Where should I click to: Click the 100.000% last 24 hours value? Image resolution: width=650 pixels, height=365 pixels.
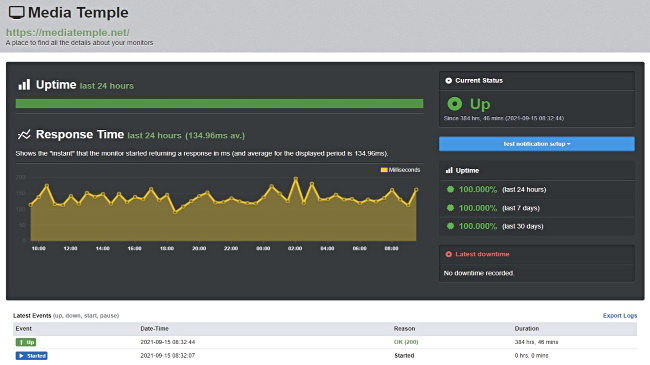(x=478, y=190)
